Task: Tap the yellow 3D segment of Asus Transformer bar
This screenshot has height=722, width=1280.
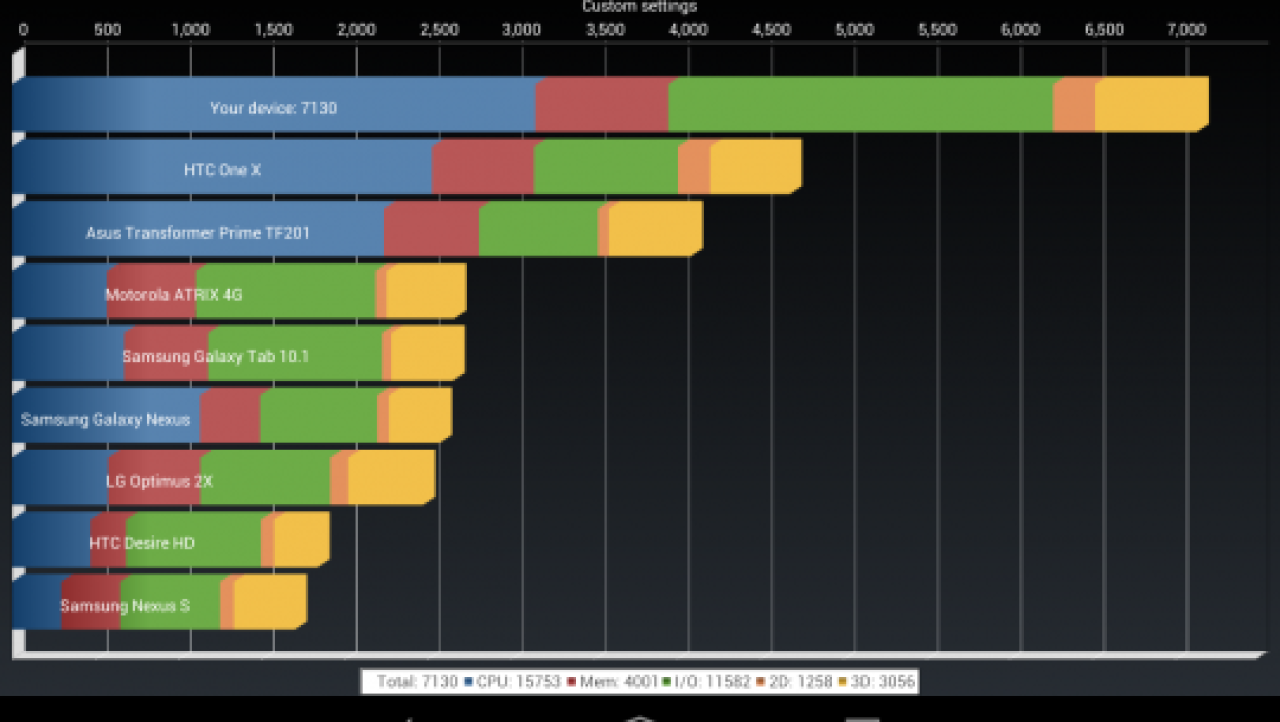Action: coord(656,229)
